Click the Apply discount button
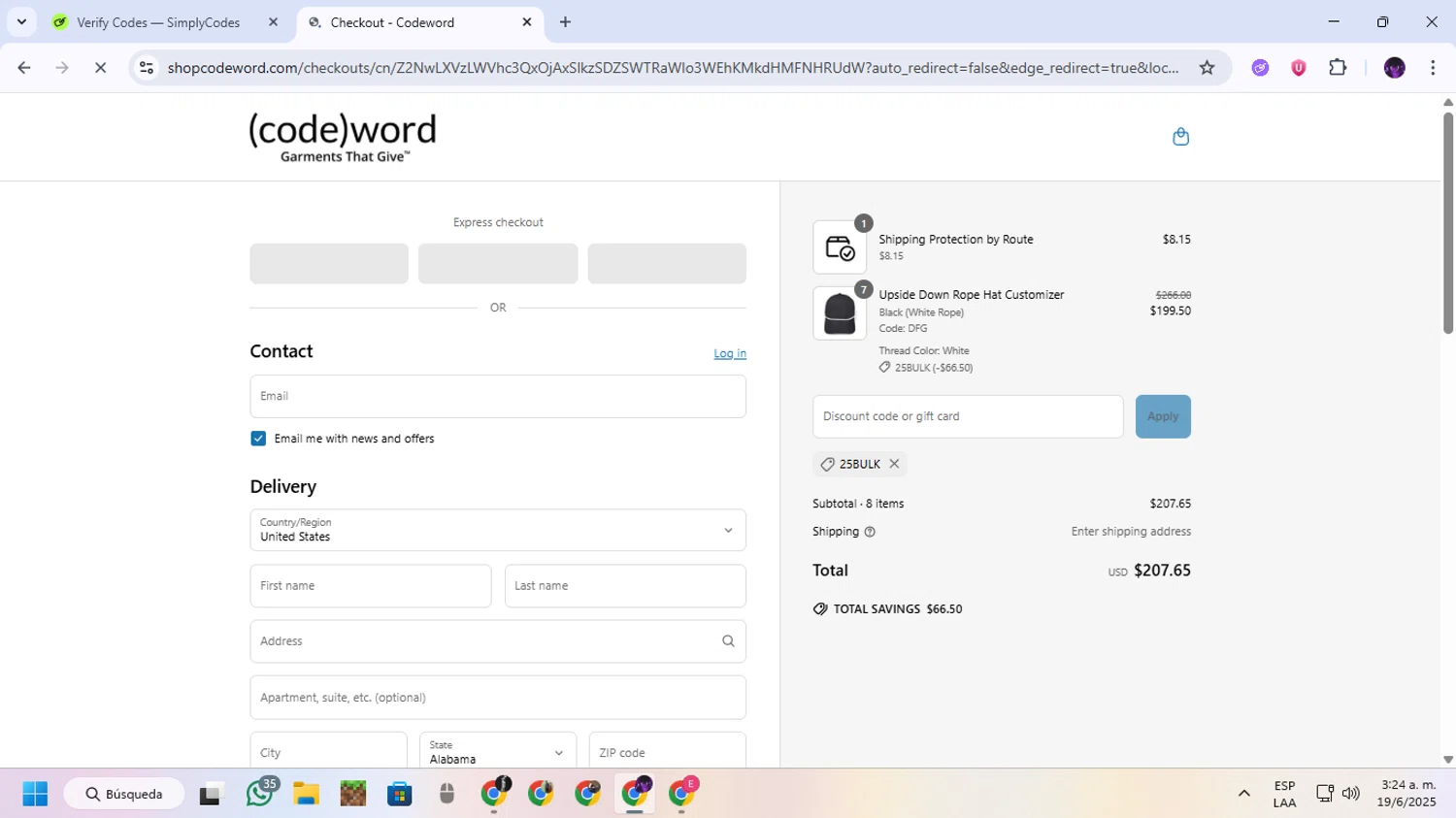The height and width of the screenshot is (818, 1456). click(1163, 416)
